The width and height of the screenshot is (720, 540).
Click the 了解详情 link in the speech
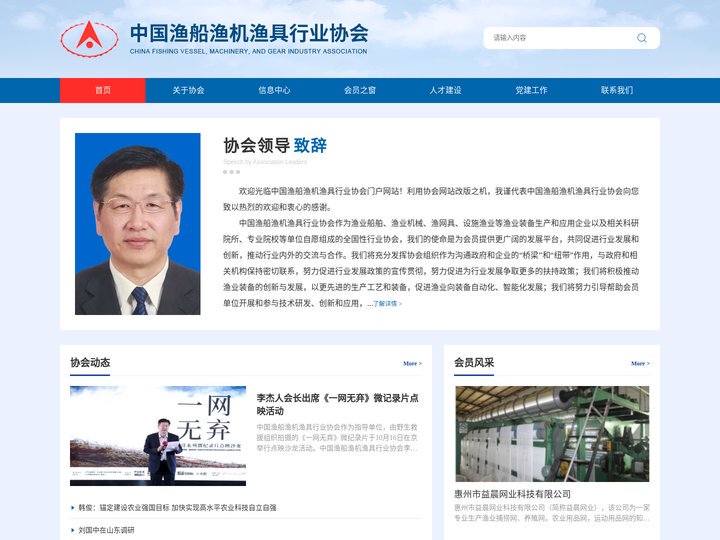tap(387, 304)
